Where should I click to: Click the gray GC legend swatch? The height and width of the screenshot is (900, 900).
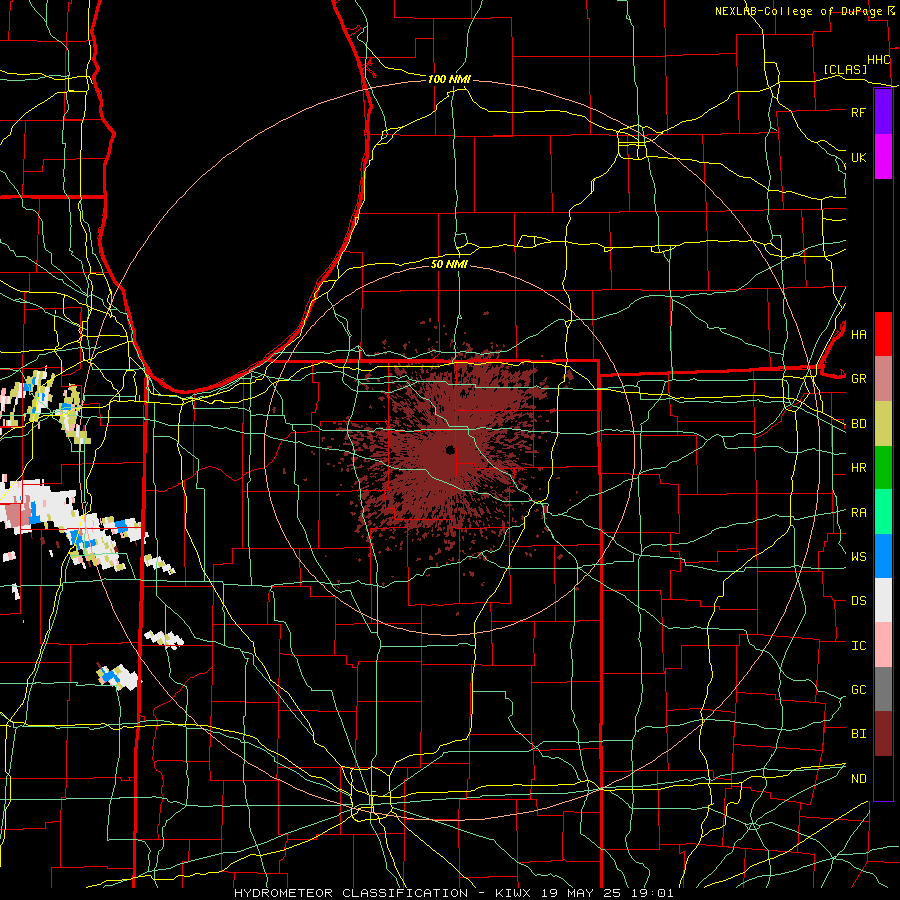883,689
